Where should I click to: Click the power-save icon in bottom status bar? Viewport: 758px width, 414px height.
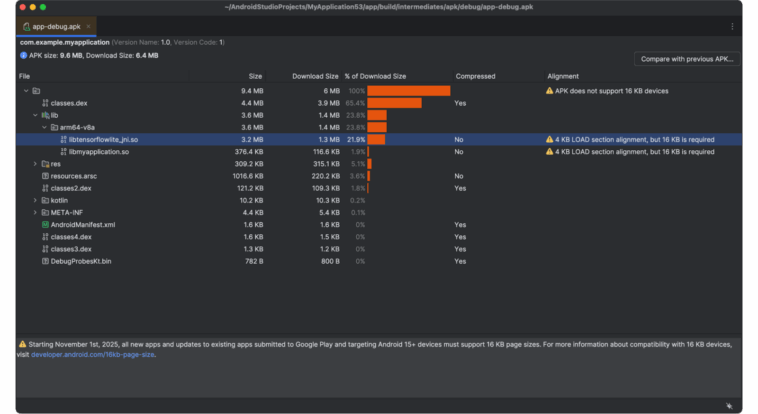tap(729, 406)
